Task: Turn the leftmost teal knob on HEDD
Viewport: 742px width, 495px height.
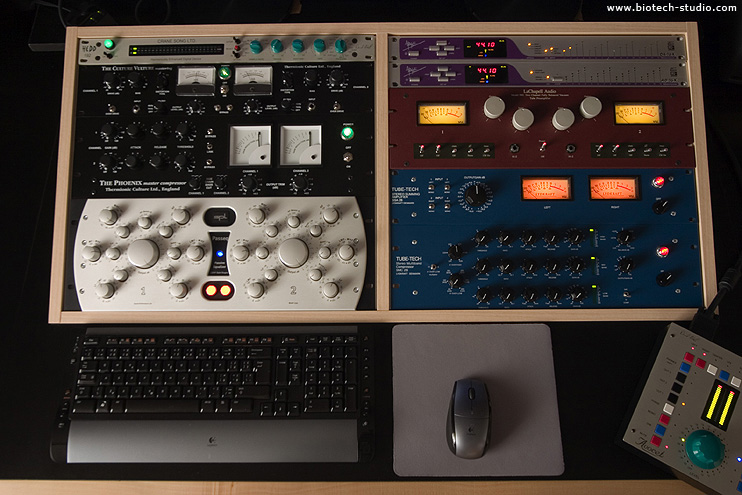Action: click(256, 46)
